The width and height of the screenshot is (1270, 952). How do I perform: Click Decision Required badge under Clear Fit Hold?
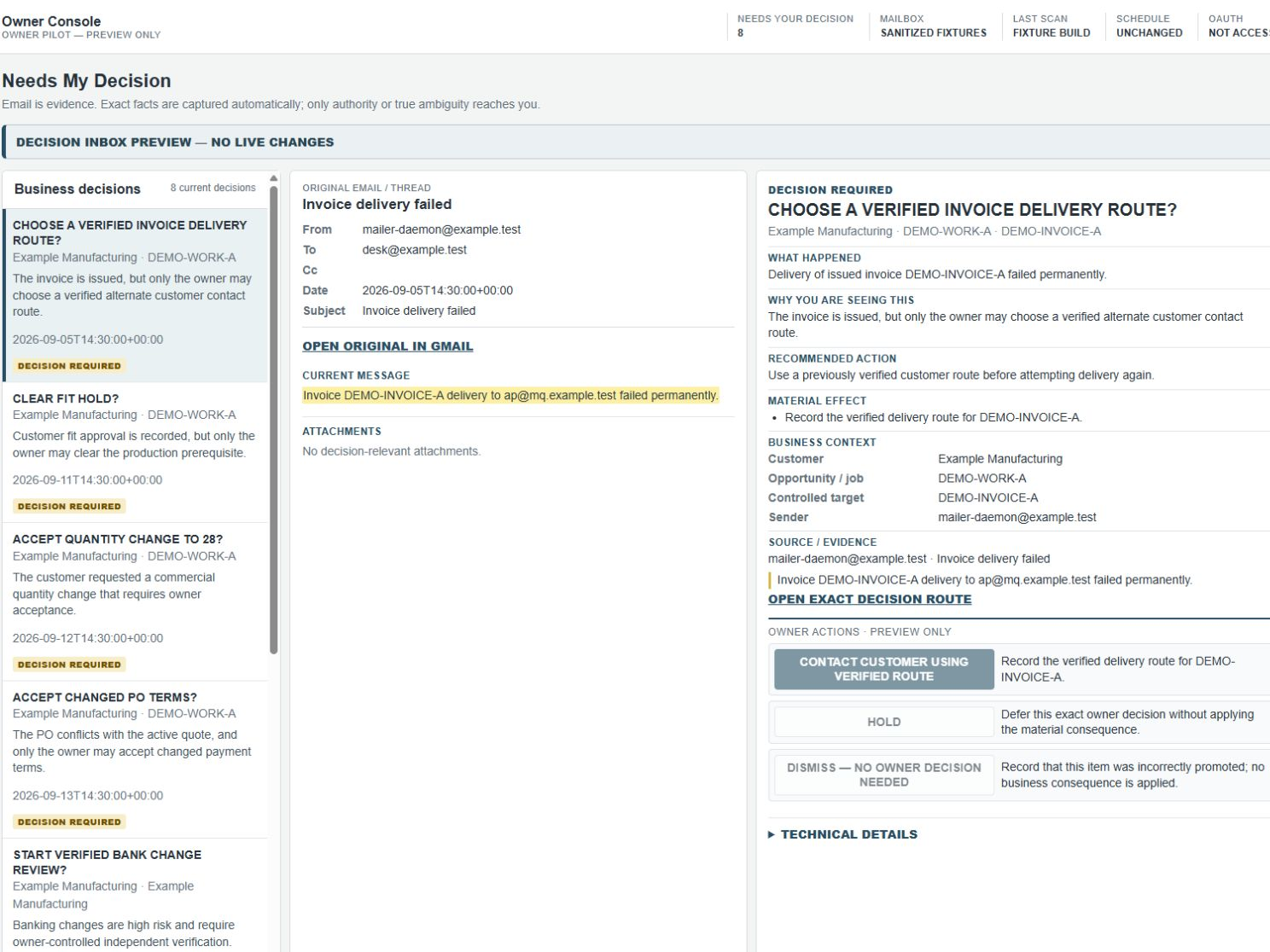(69, 506)
